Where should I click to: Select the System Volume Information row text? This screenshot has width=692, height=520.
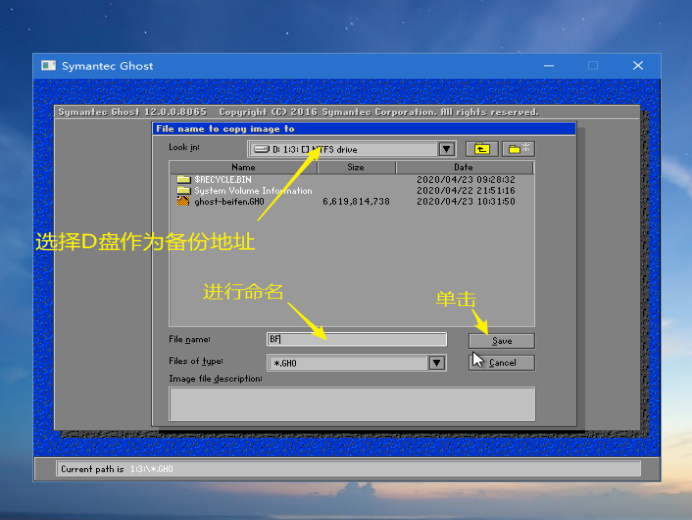253,191
